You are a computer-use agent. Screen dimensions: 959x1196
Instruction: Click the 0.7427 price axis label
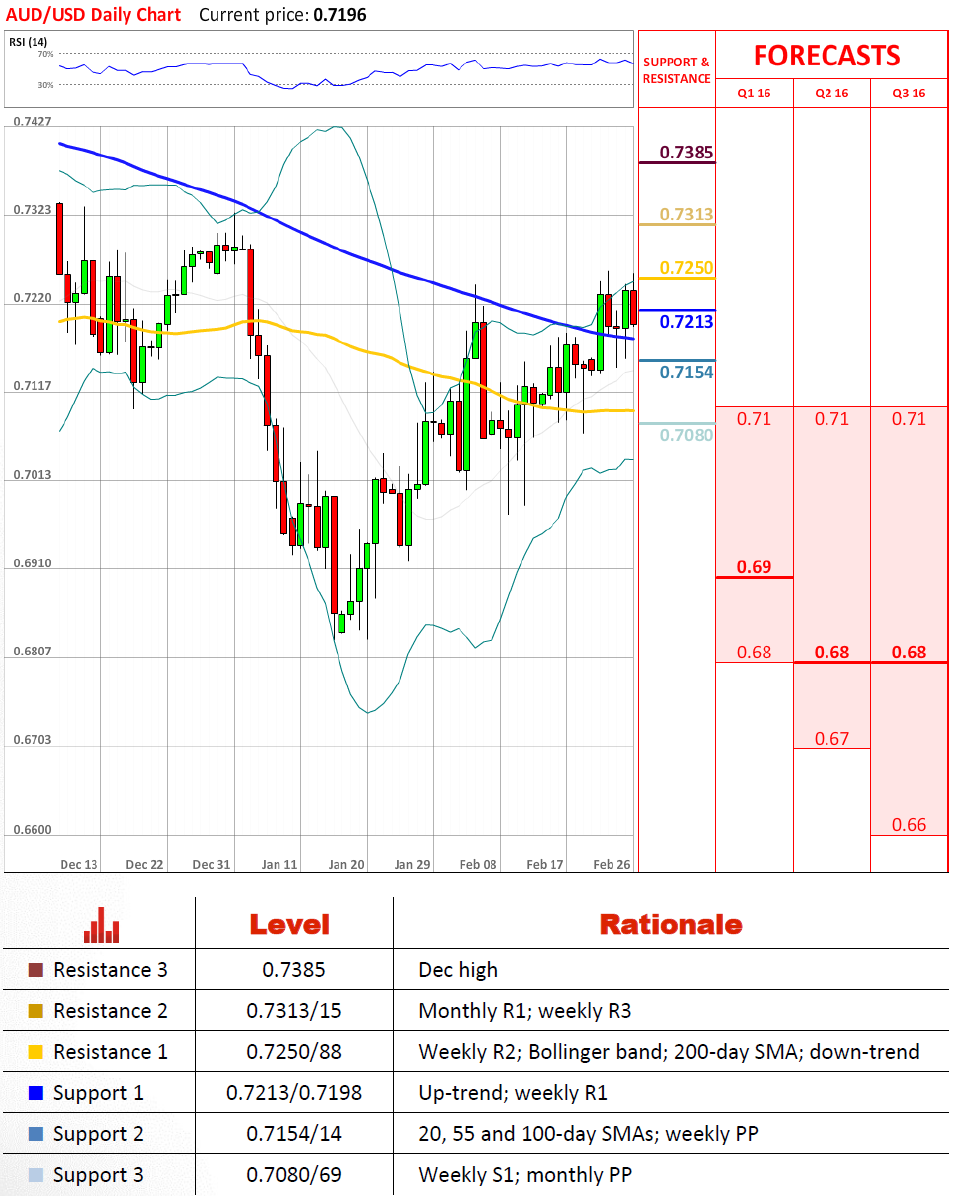click(x=33, y=121)
